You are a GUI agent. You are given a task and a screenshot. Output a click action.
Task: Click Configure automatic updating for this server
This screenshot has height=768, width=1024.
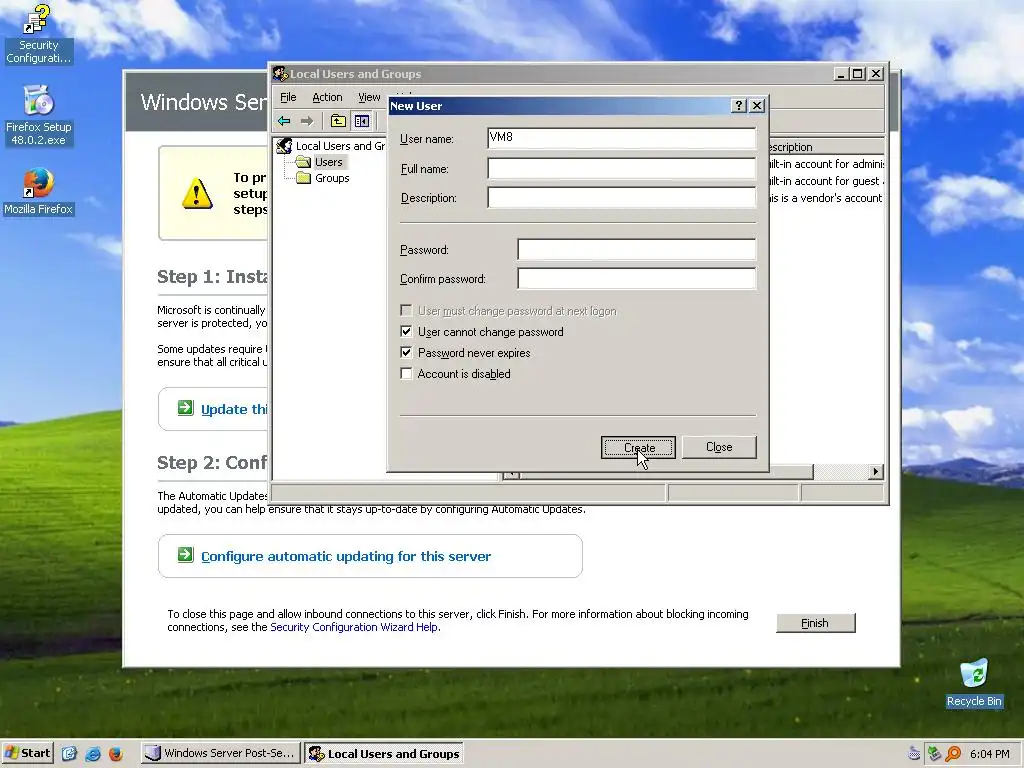coord(345,556)
